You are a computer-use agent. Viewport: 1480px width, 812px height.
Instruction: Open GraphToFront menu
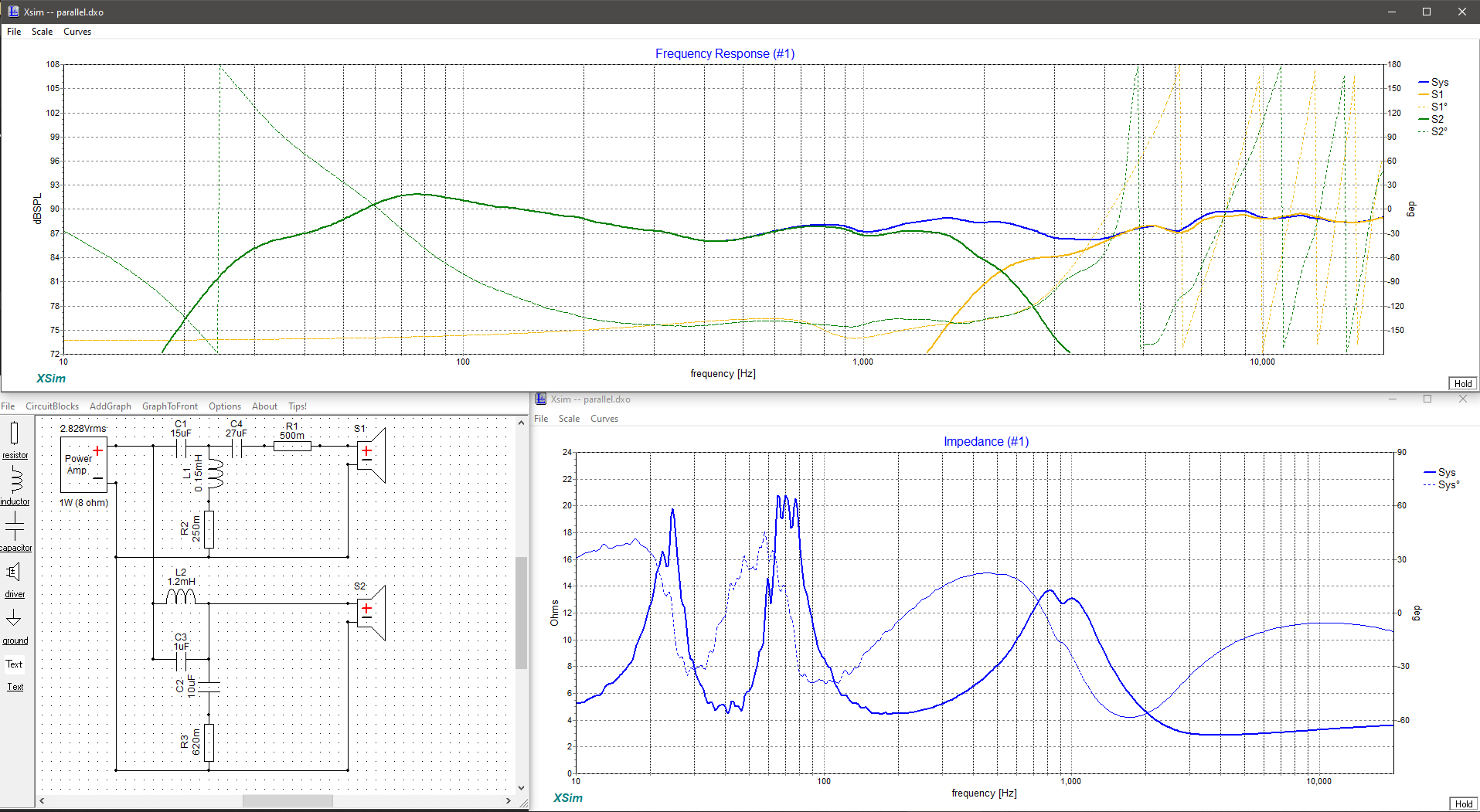pos(170,406)
